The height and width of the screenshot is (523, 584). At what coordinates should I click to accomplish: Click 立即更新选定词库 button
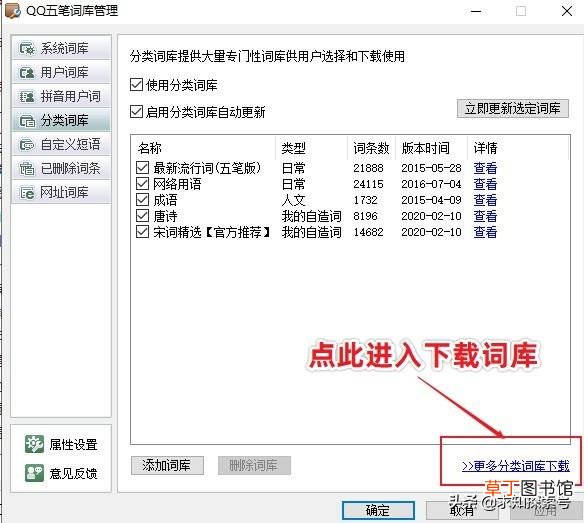[513, 108]
